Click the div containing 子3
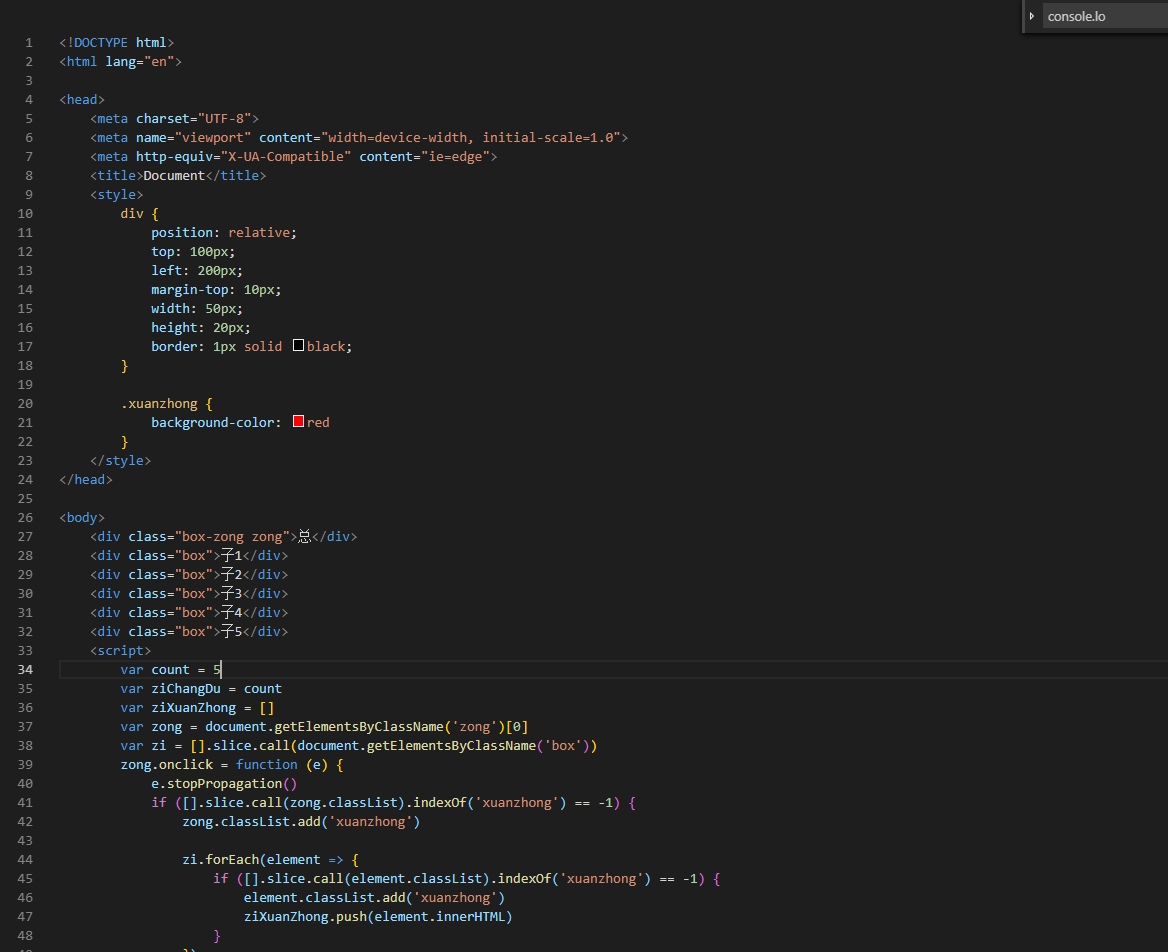The width and height of the screenshot is (1168, 952). [x=189, y=594]
